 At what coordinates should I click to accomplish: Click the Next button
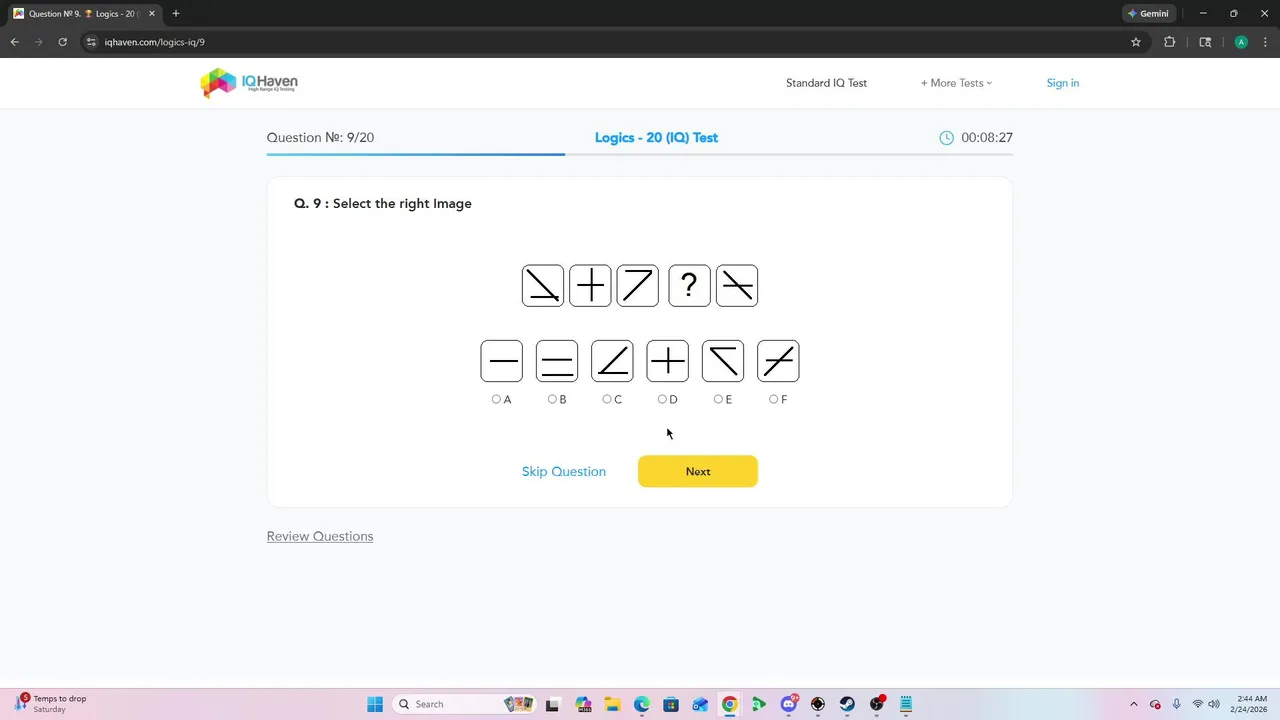pyautogui.click(x=698, y=471)
